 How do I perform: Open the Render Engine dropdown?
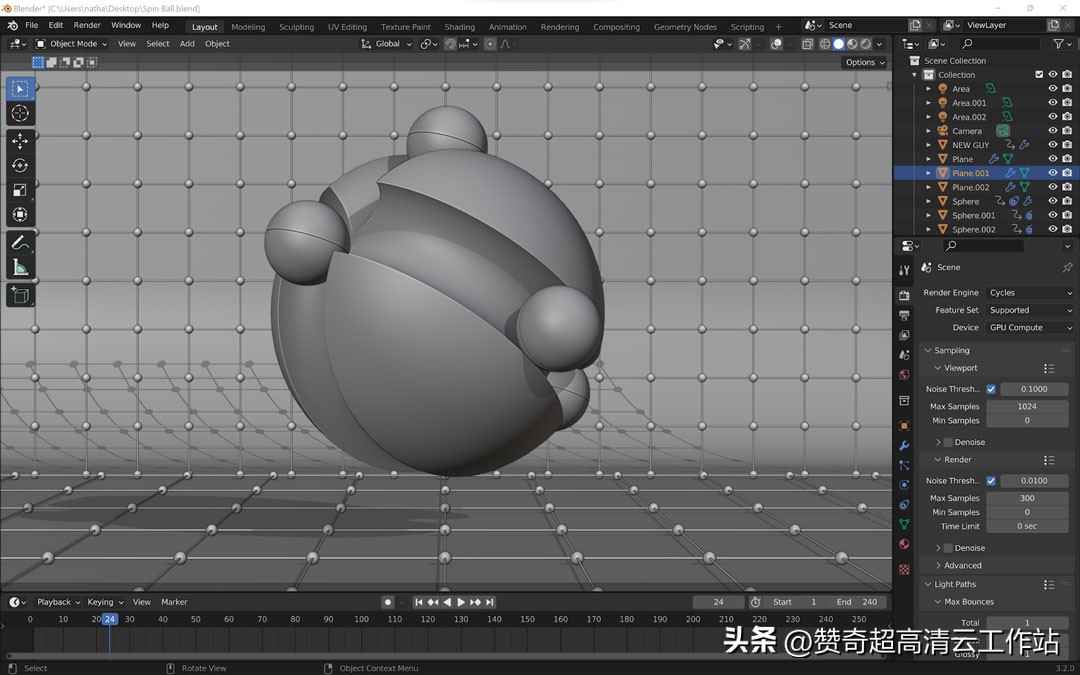pos(1030,292)
